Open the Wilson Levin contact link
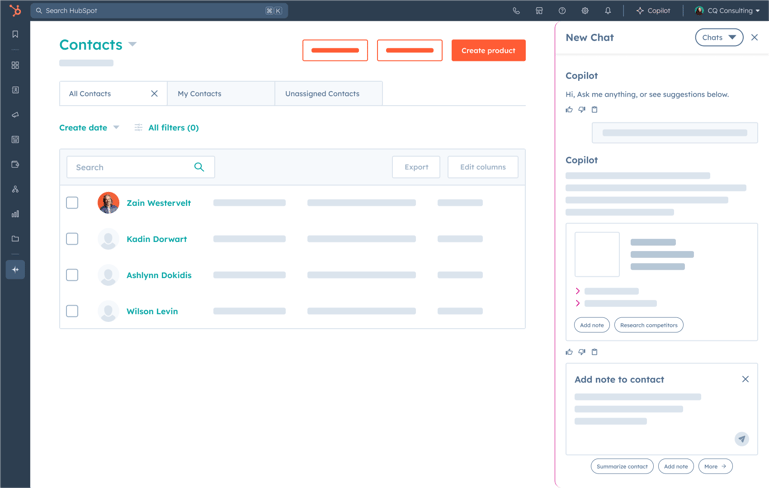 click(x=152, y=311)
